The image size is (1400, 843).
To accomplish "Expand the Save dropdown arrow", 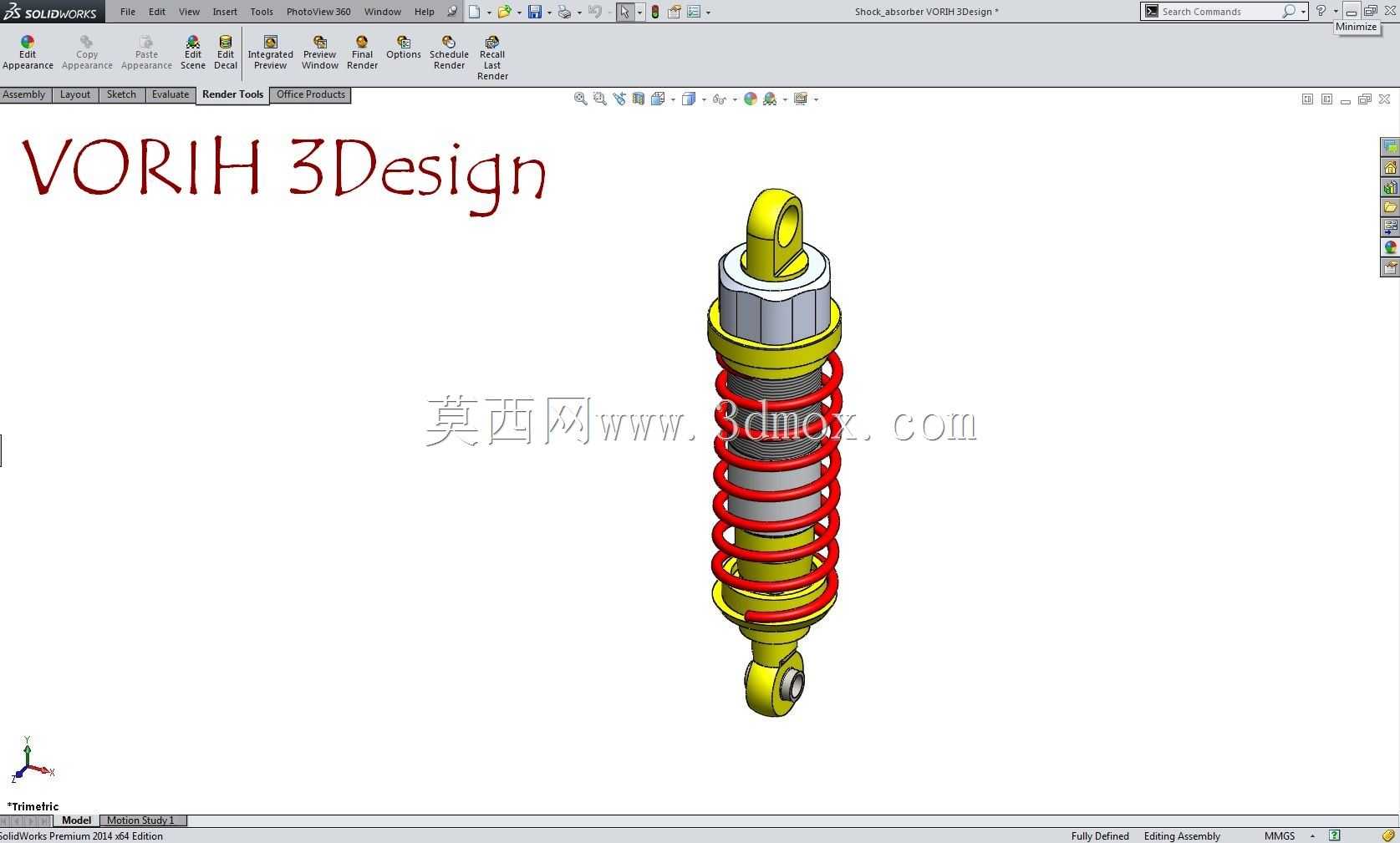I will click(549, 13).
